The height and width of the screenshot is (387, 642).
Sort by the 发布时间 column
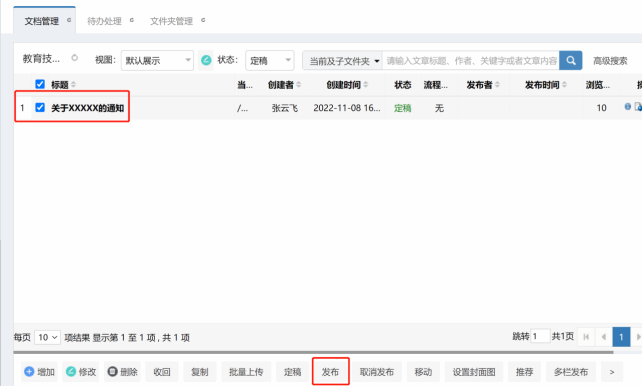(x=546, y=85)
